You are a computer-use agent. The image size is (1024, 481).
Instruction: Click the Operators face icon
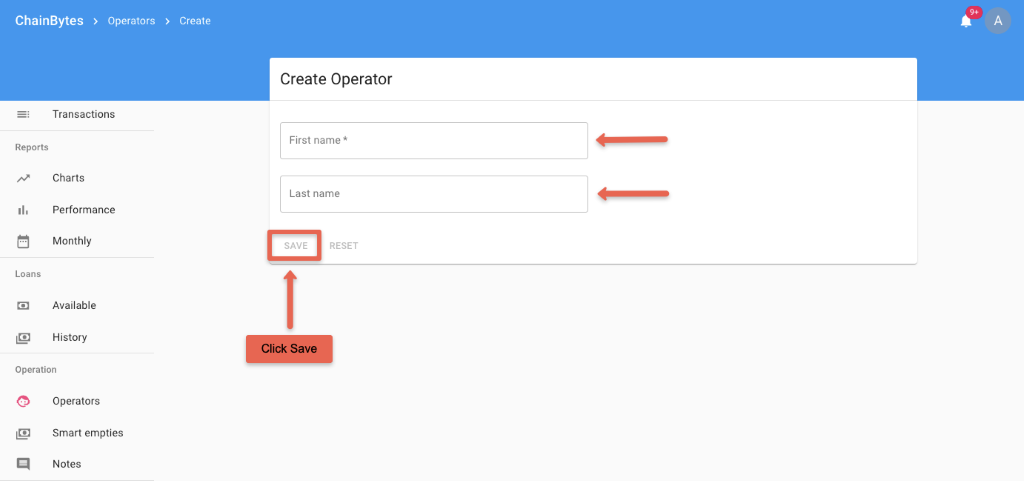coord(23,401)
